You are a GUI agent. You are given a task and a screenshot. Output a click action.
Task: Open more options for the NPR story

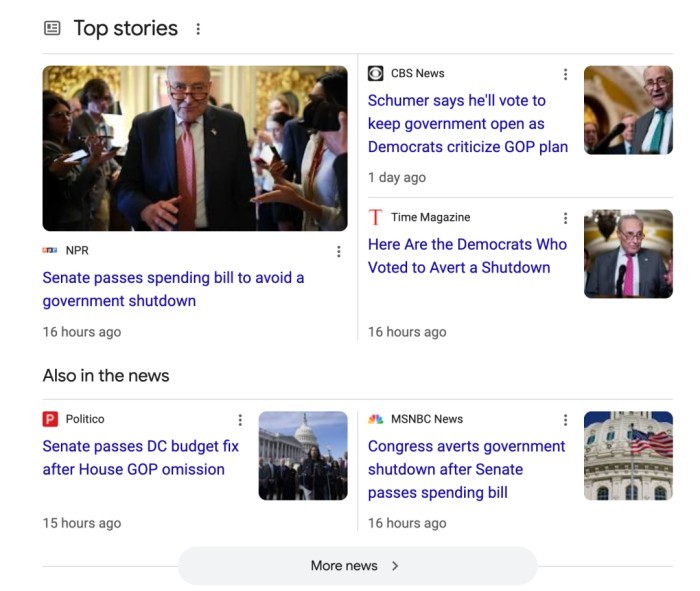pos(338,251)
